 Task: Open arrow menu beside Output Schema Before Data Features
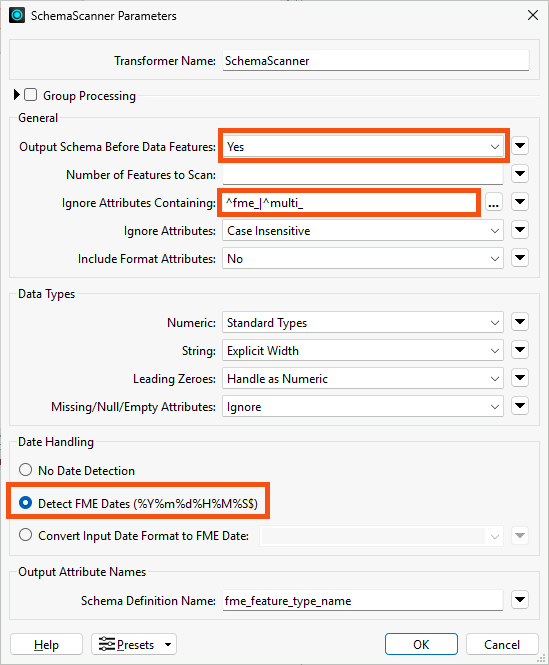[x=520, y=146]
